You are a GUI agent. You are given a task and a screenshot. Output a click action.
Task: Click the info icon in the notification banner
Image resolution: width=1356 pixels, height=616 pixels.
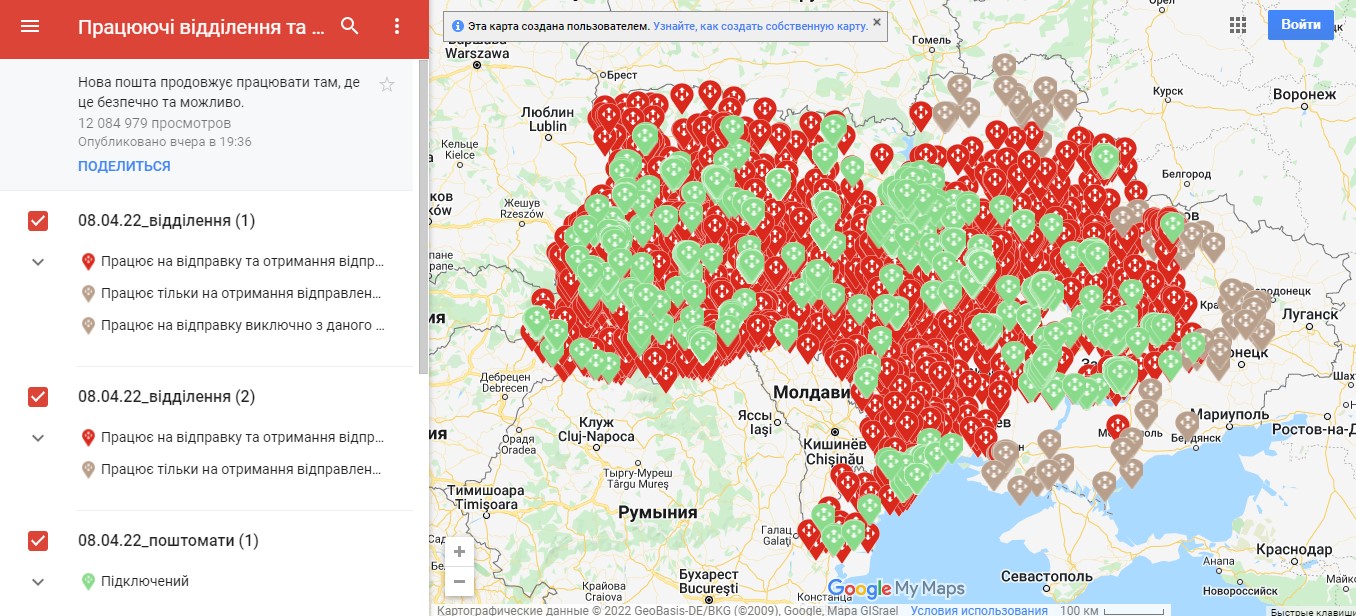point(458,26)
